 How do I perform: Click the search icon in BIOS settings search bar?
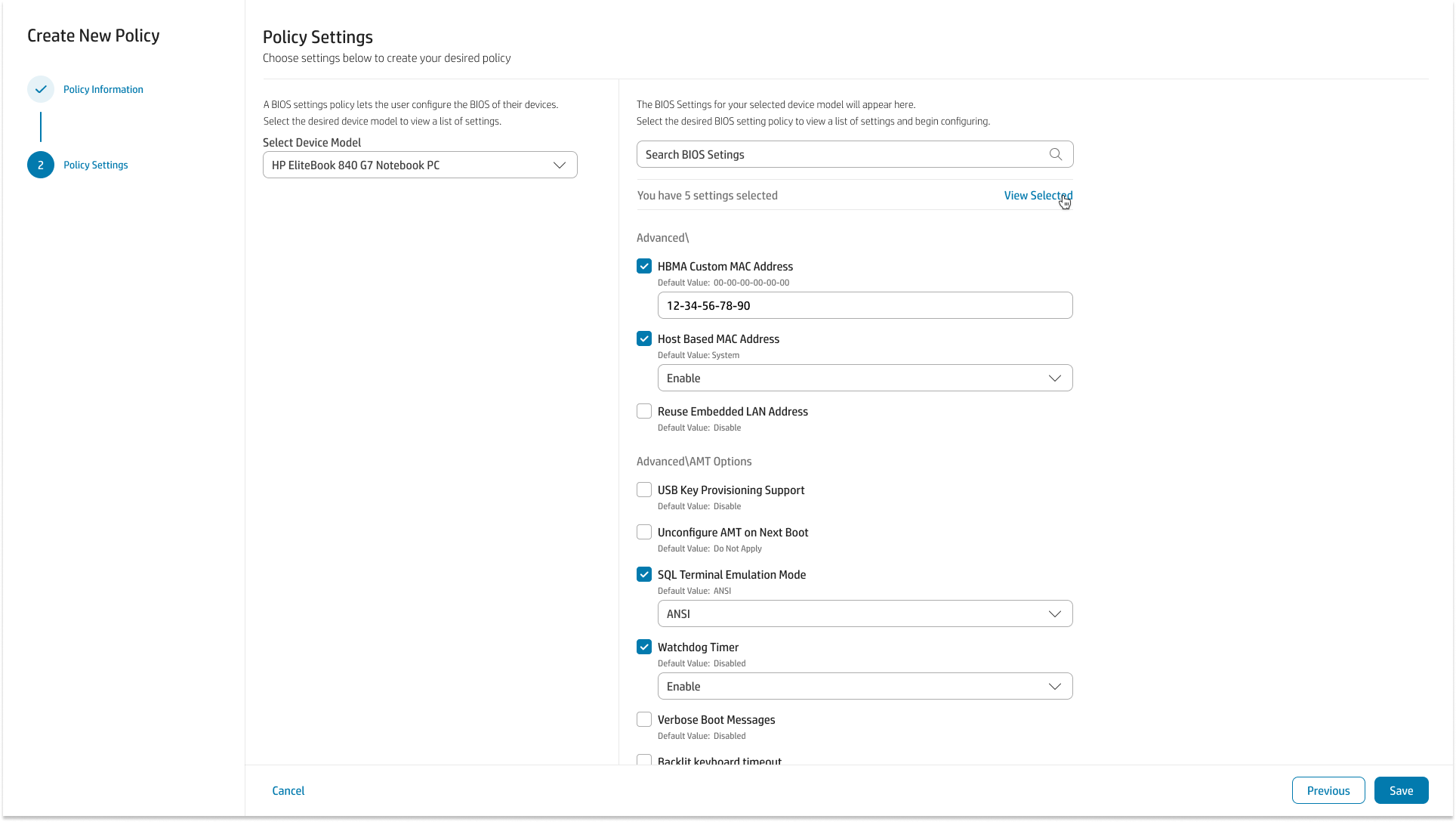coord(1056,153)
